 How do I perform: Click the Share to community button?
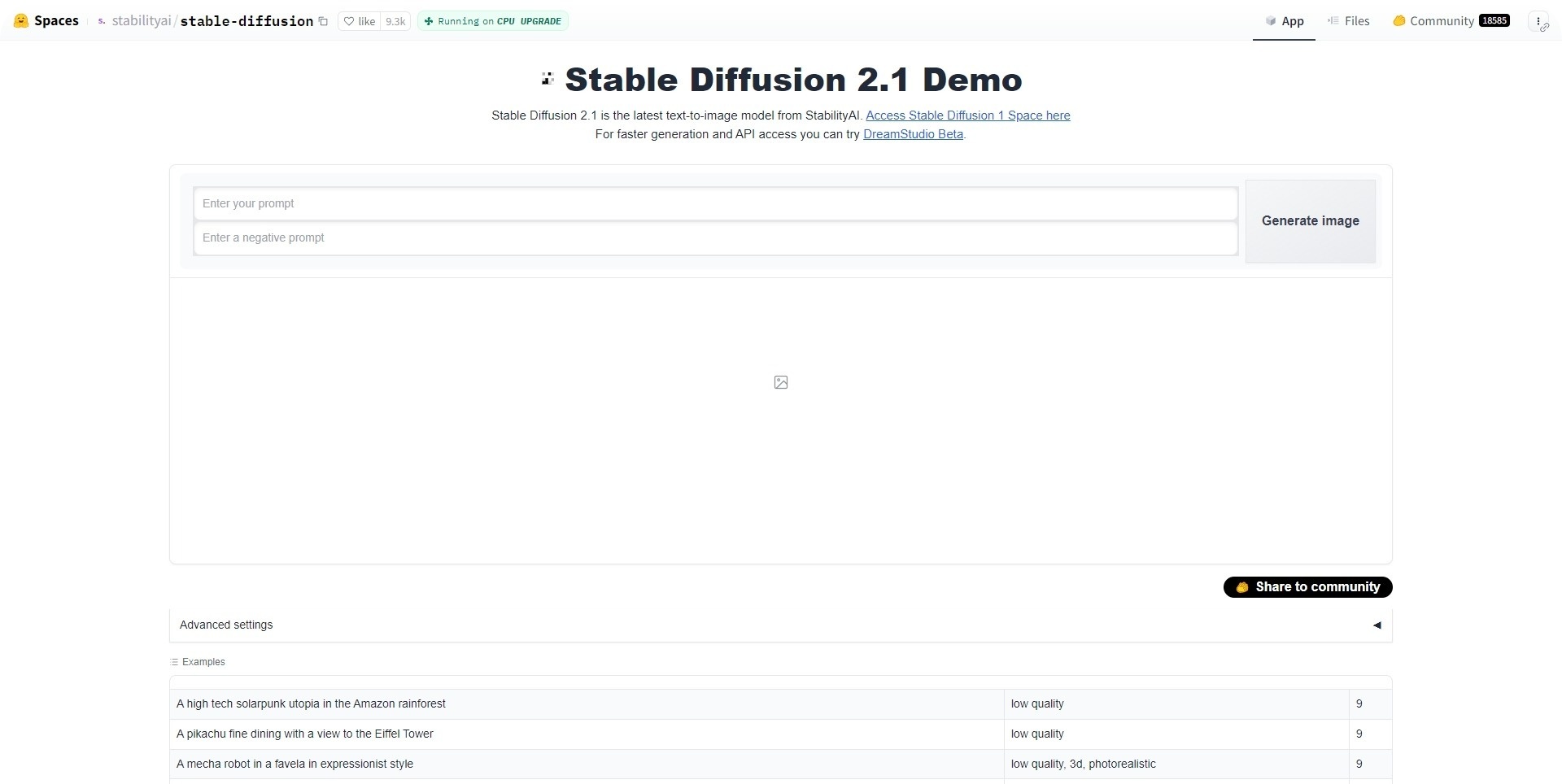coord(1307,587)
